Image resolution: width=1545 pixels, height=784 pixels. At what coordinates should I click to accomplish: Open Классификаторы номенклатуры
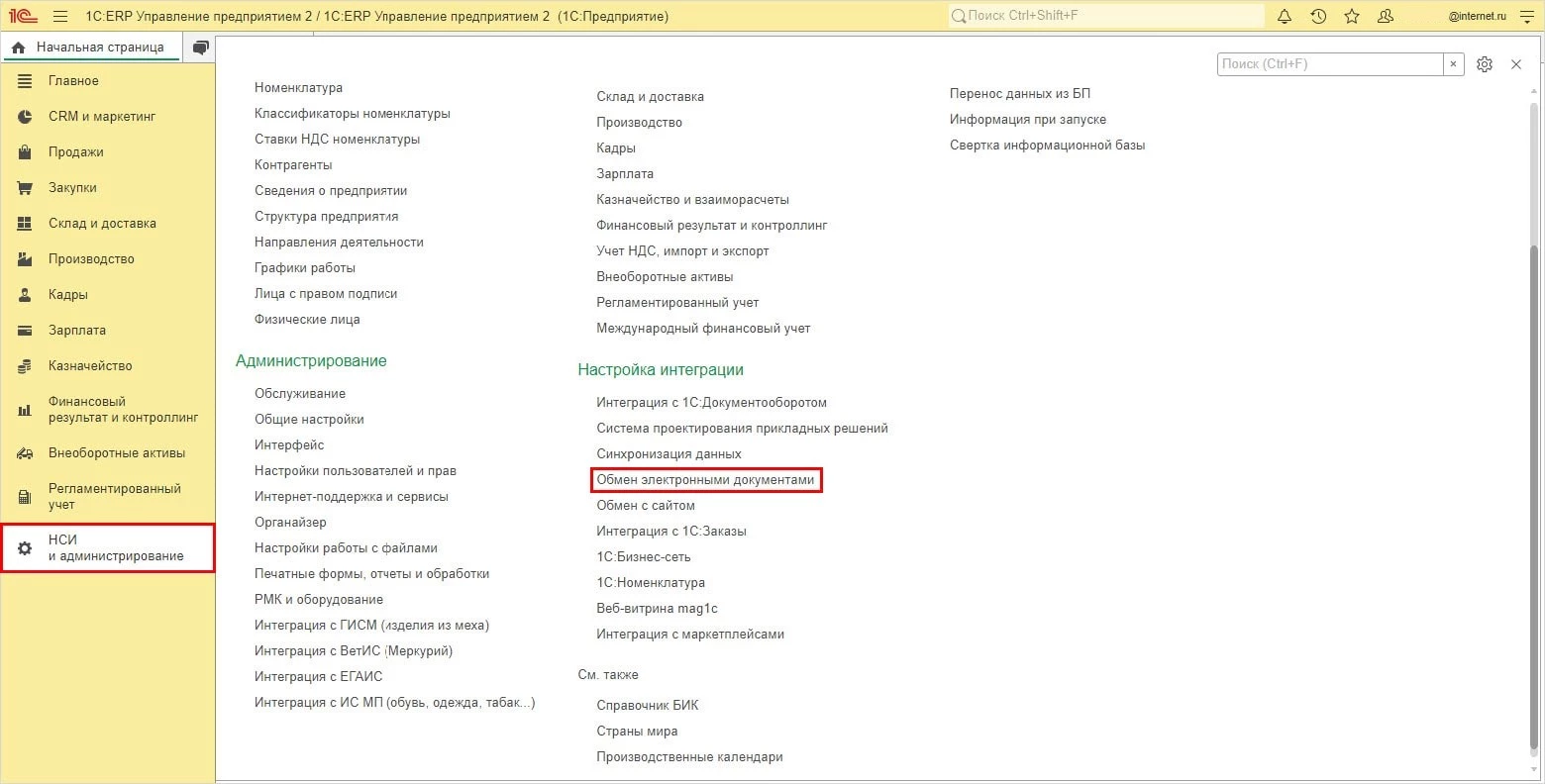pos(353,114)
